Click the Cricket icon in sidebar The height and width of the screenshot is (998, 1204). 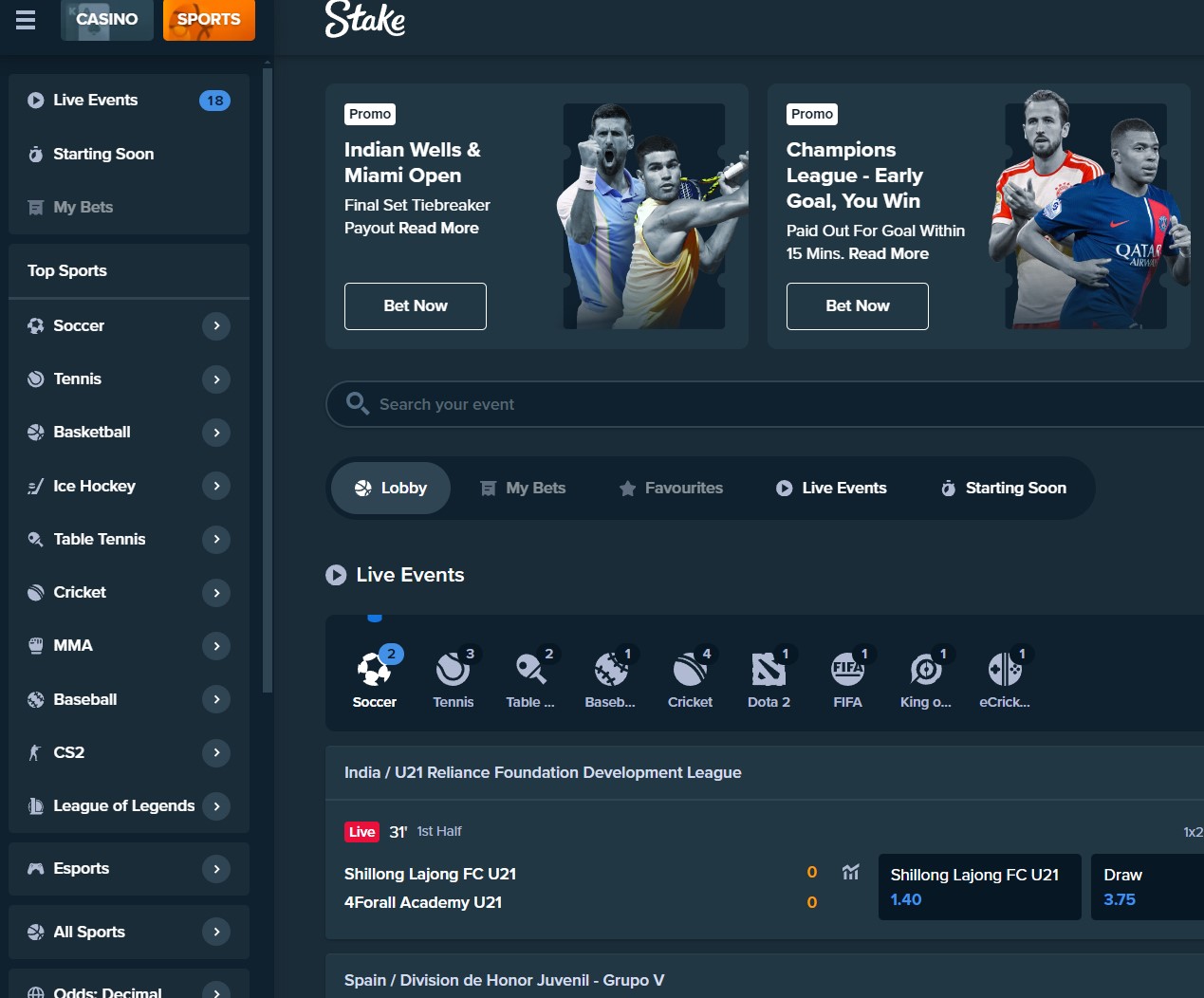click(36, 592)
